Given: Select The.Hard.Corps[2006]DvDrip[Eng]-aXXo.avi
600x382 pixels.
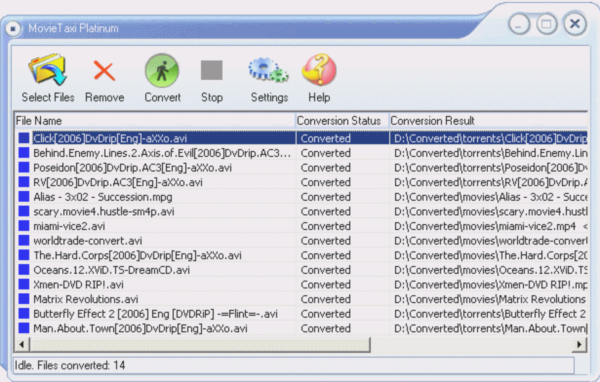Looking at the screenshot, I should point(137,255).
